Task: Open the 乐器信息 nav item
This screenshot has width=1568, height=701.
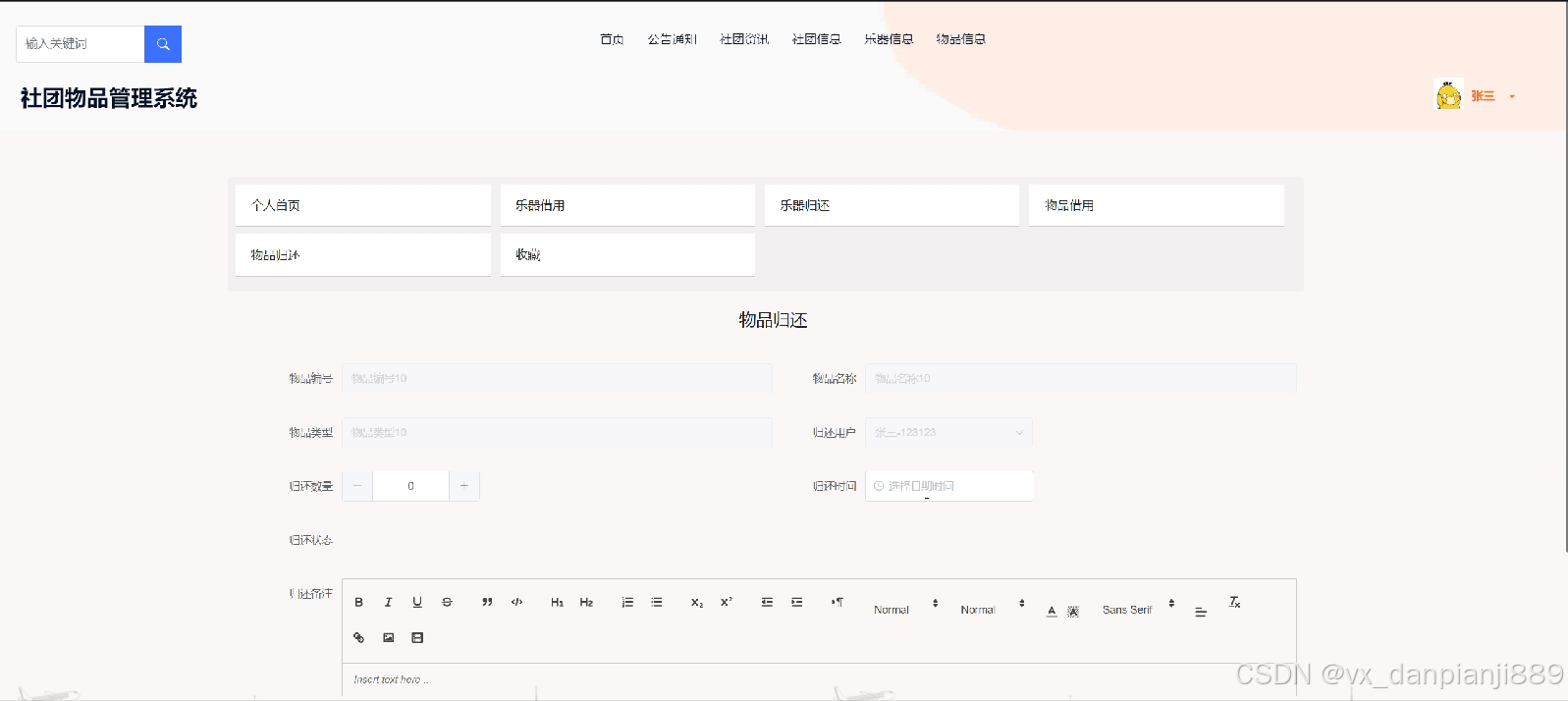Action: pos(889,39)
